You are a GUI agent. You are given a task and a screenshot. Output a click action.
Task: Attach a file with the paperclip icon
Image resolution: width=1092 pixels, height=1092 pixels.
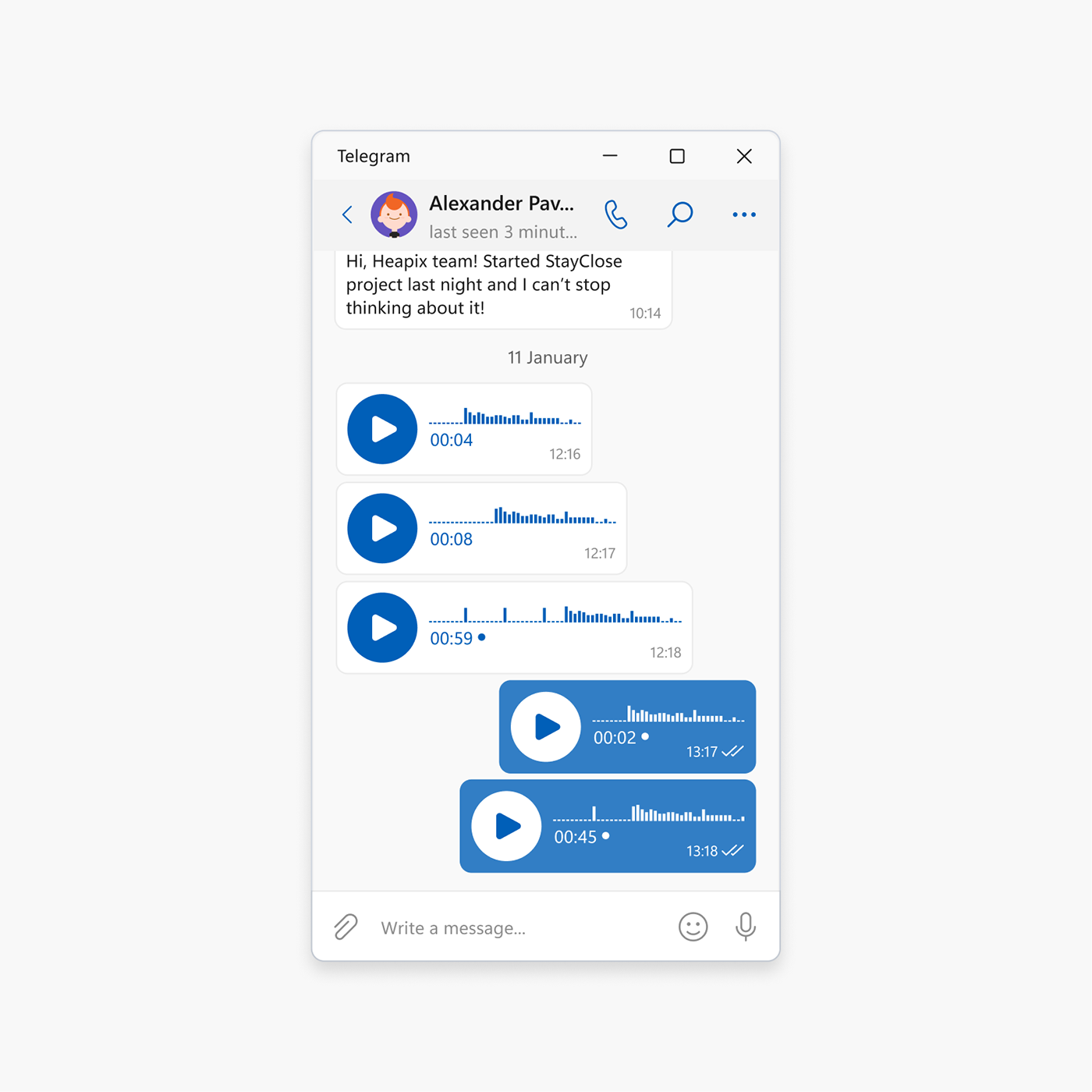tap(346, 927)
